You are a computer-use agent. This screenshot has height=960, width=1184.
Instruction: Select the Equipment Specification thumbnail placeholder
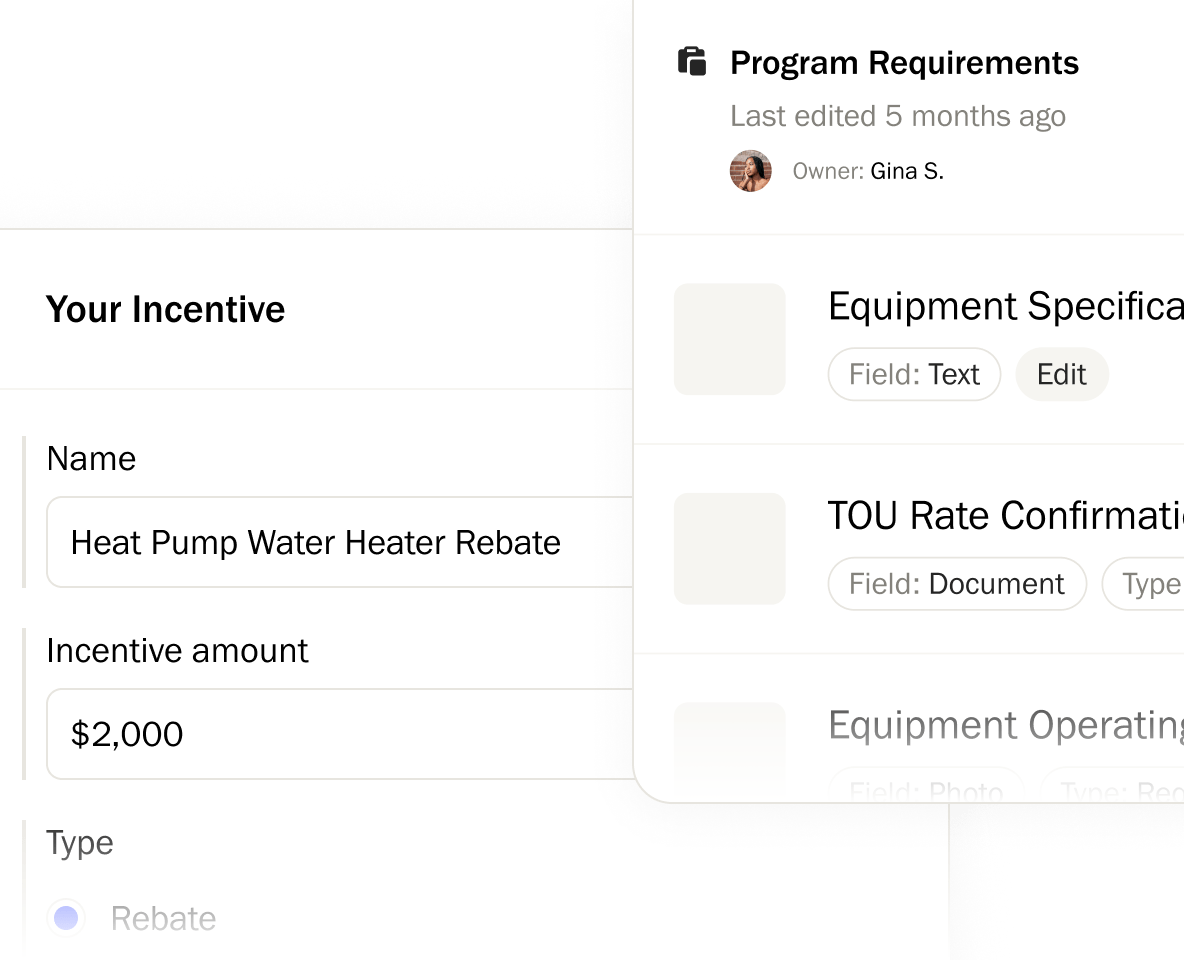(x=729, y=339)
